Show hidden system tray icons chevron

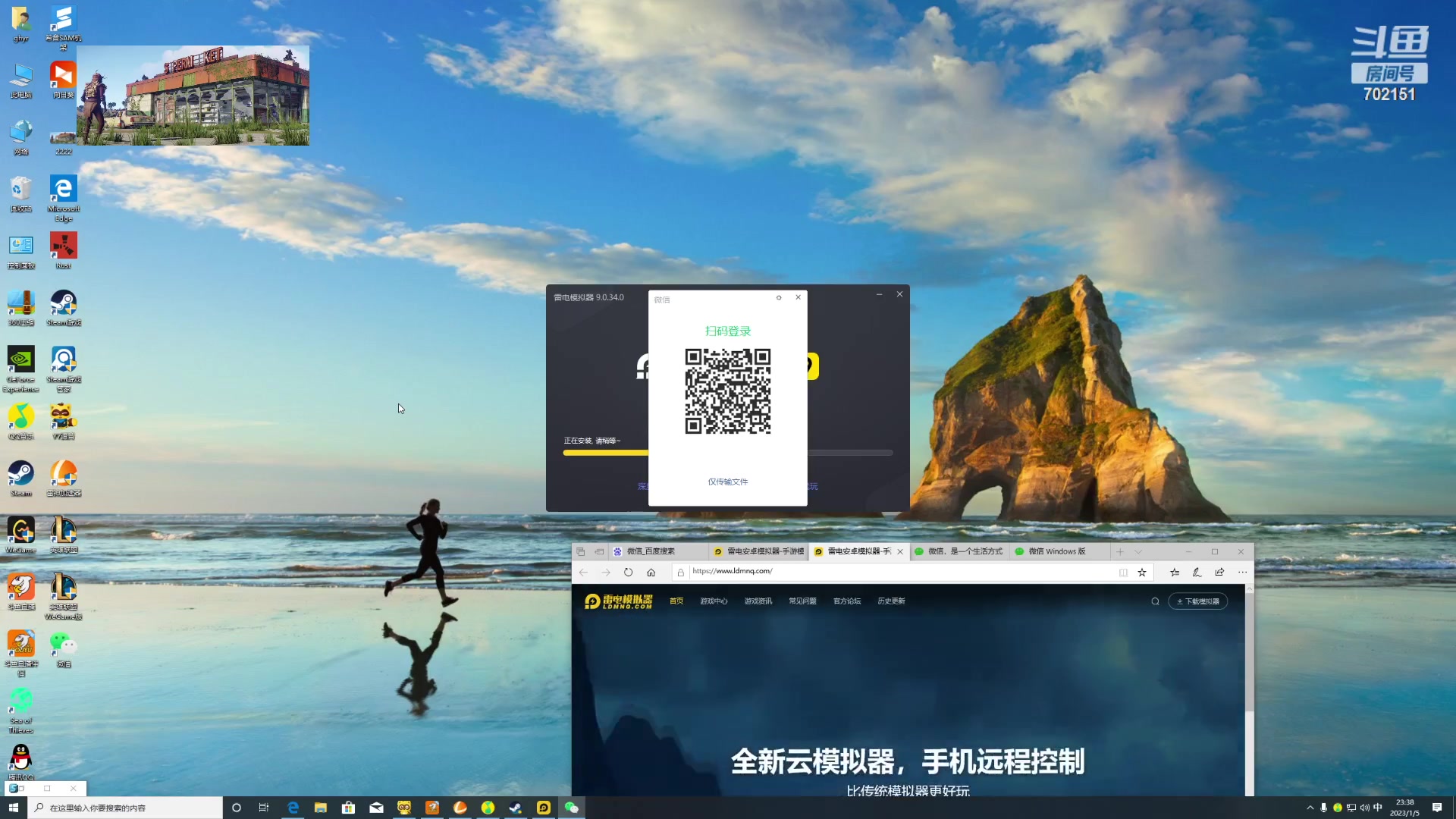(1310, 808)
